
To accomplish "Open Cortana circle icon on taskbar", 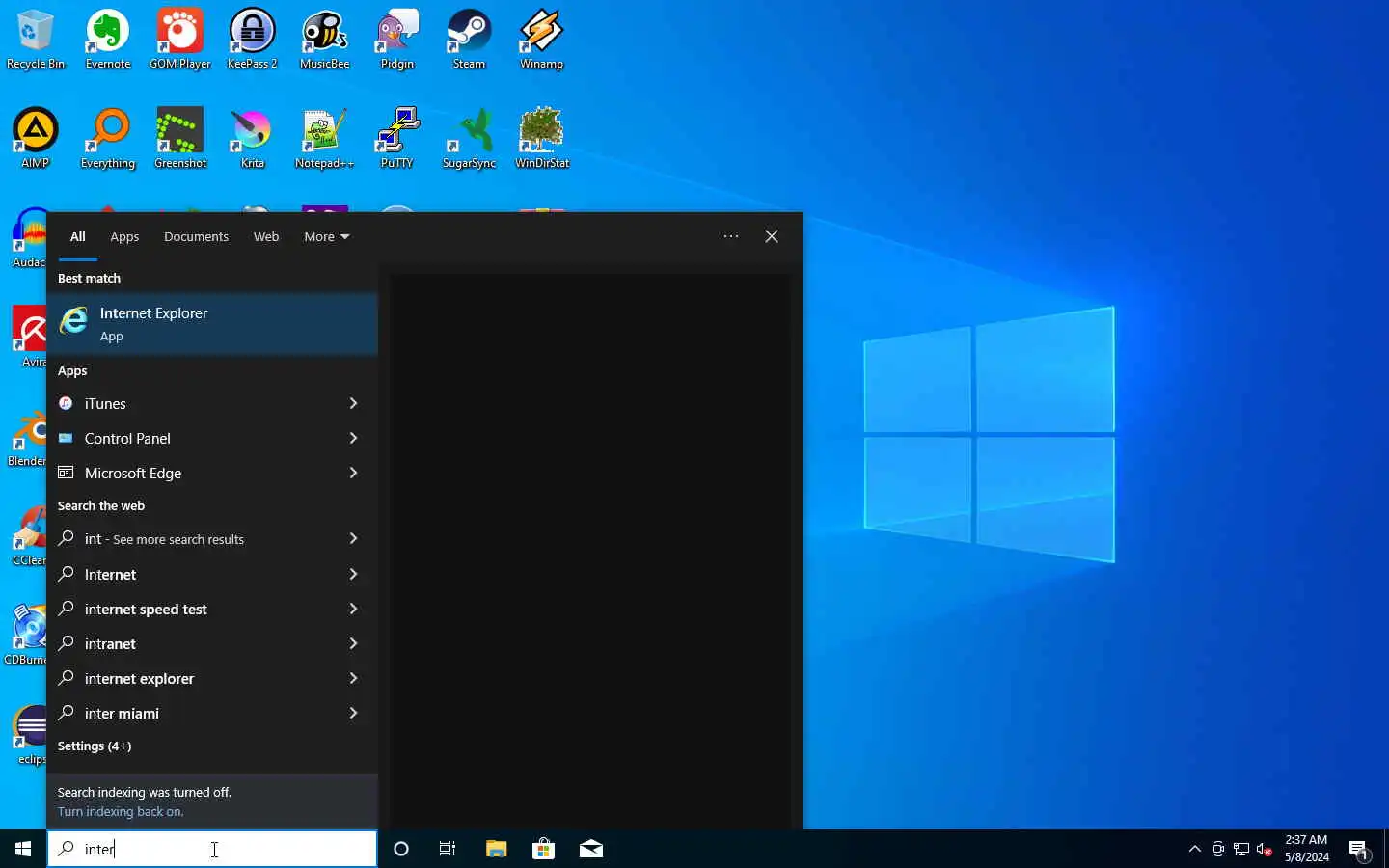I will (x=401, y=849).
